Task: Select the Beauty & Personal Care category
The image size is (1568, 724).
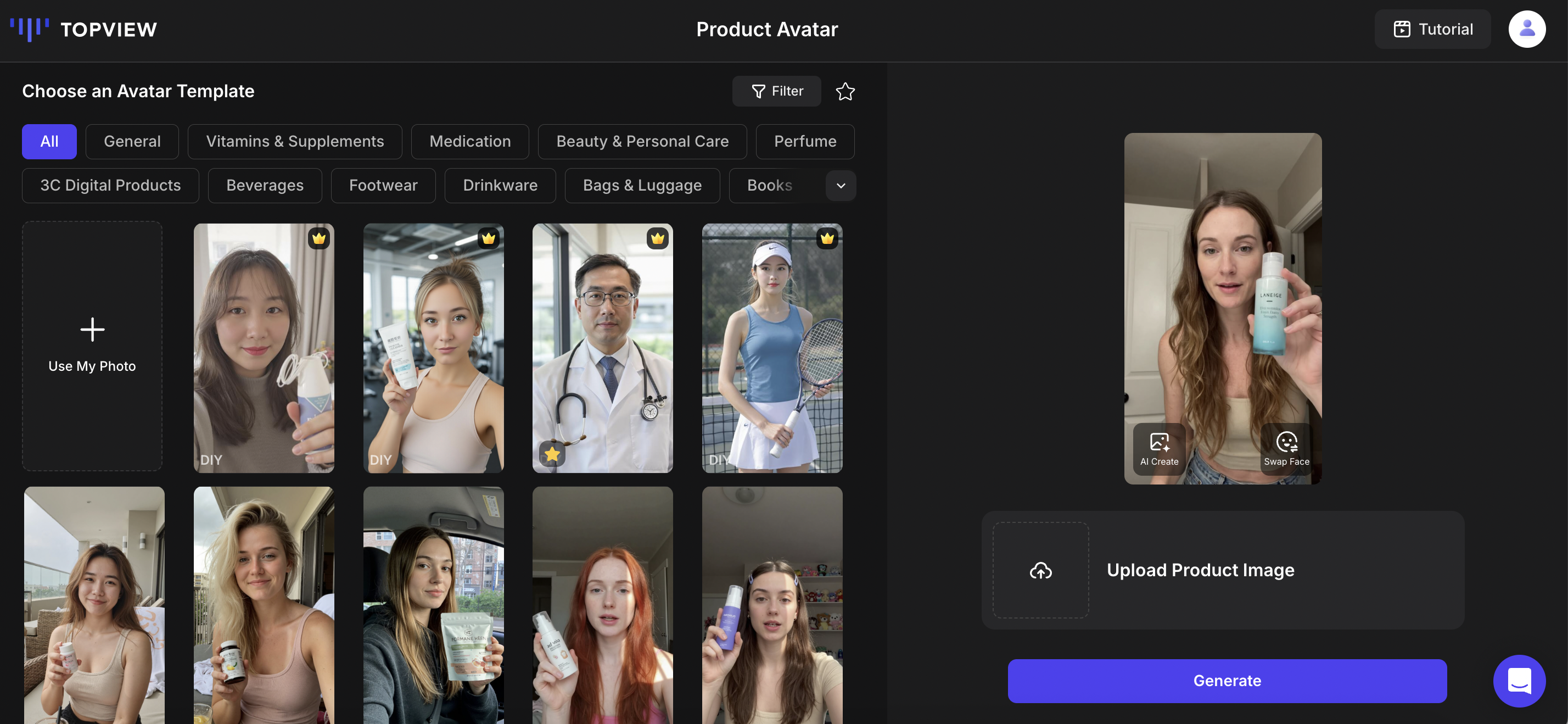Action: click(642, 142)
